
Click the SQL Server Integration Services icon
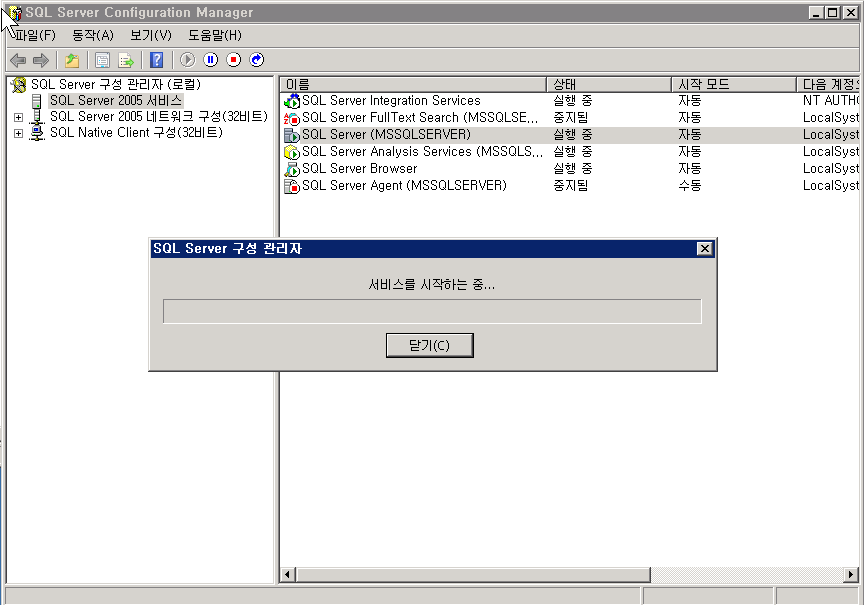click(291, 101)
